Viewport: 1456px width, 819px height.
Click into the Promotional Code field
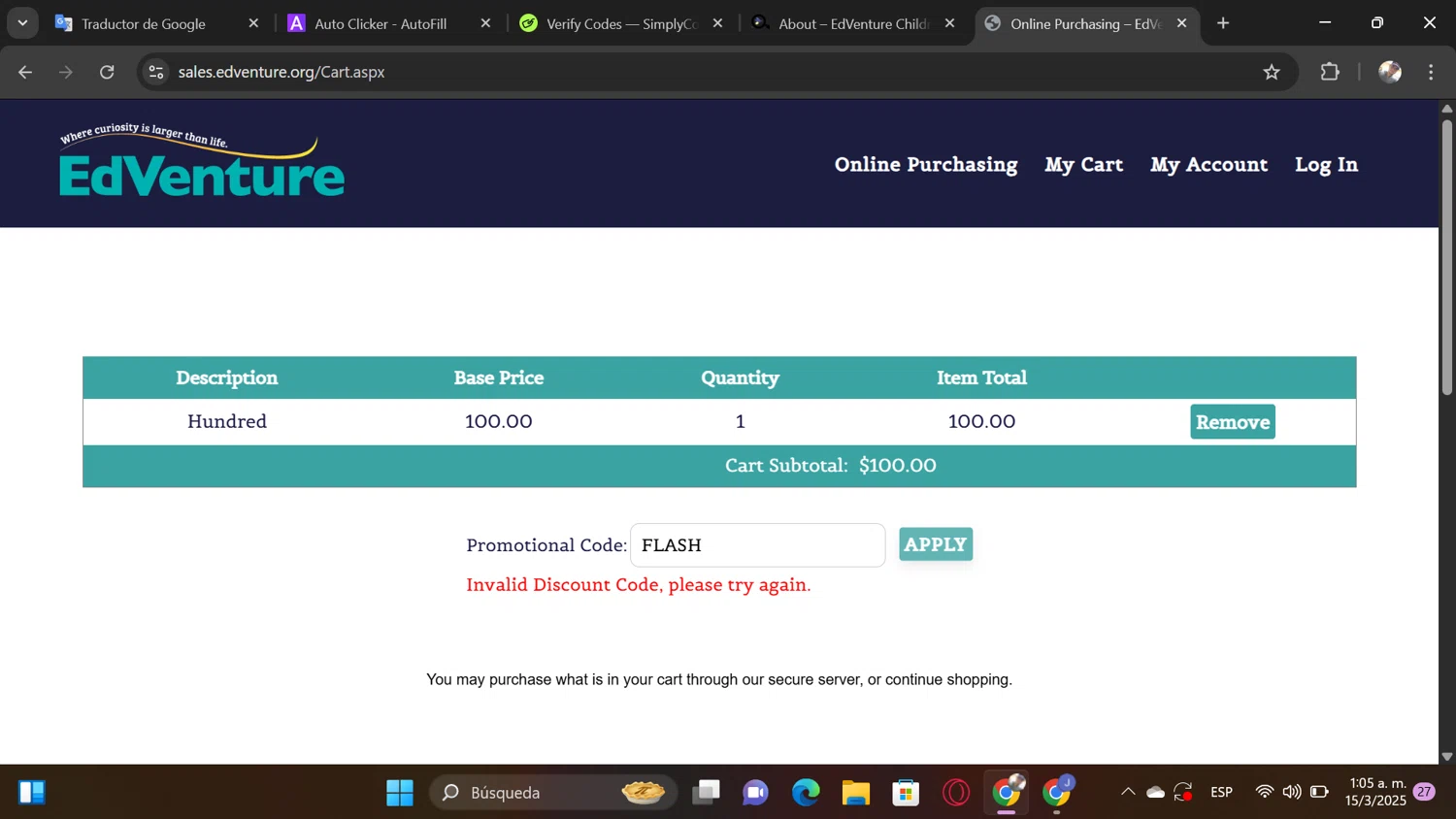(x=757, y=545)
